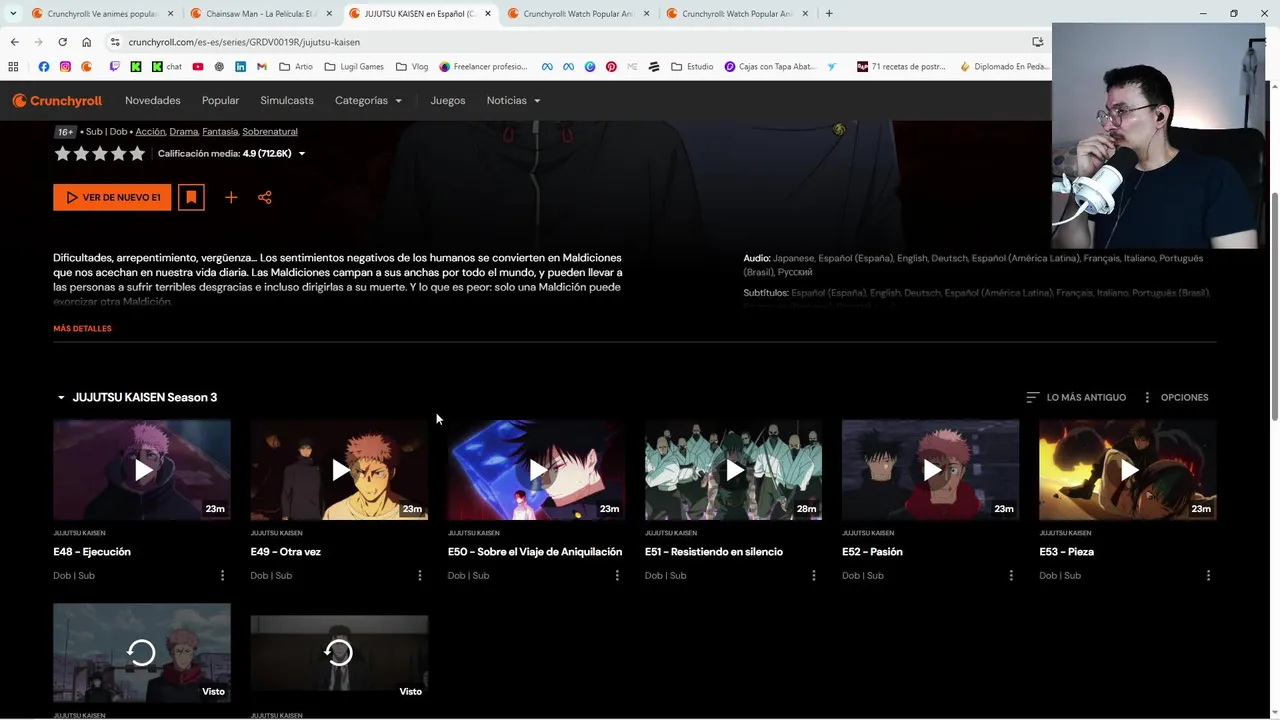Expand the JUJUTSU KAISEN Season 3 selector

[x=136, y=397]
